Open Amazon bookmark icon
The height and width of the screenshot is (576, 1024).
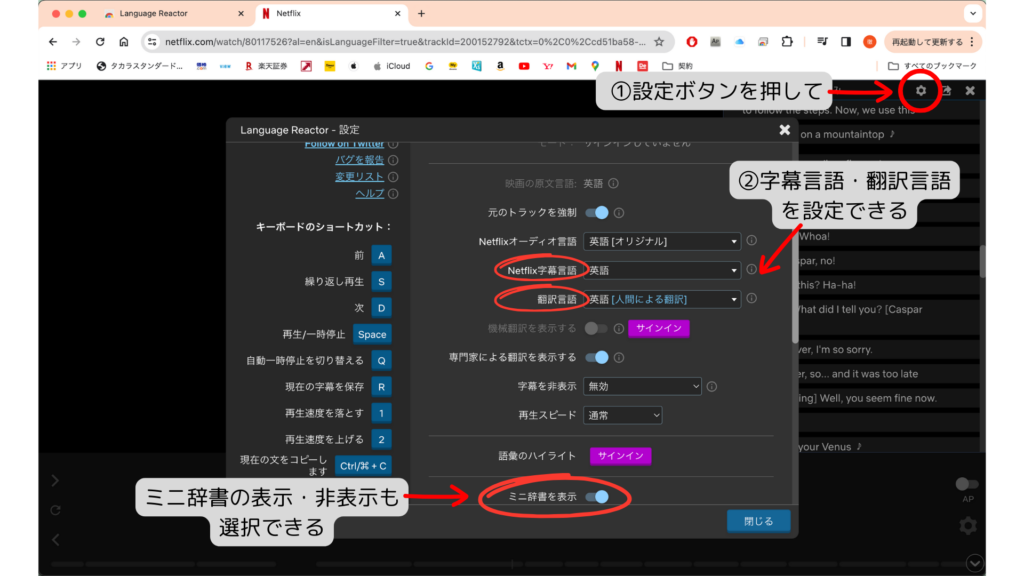pos(500,66)
